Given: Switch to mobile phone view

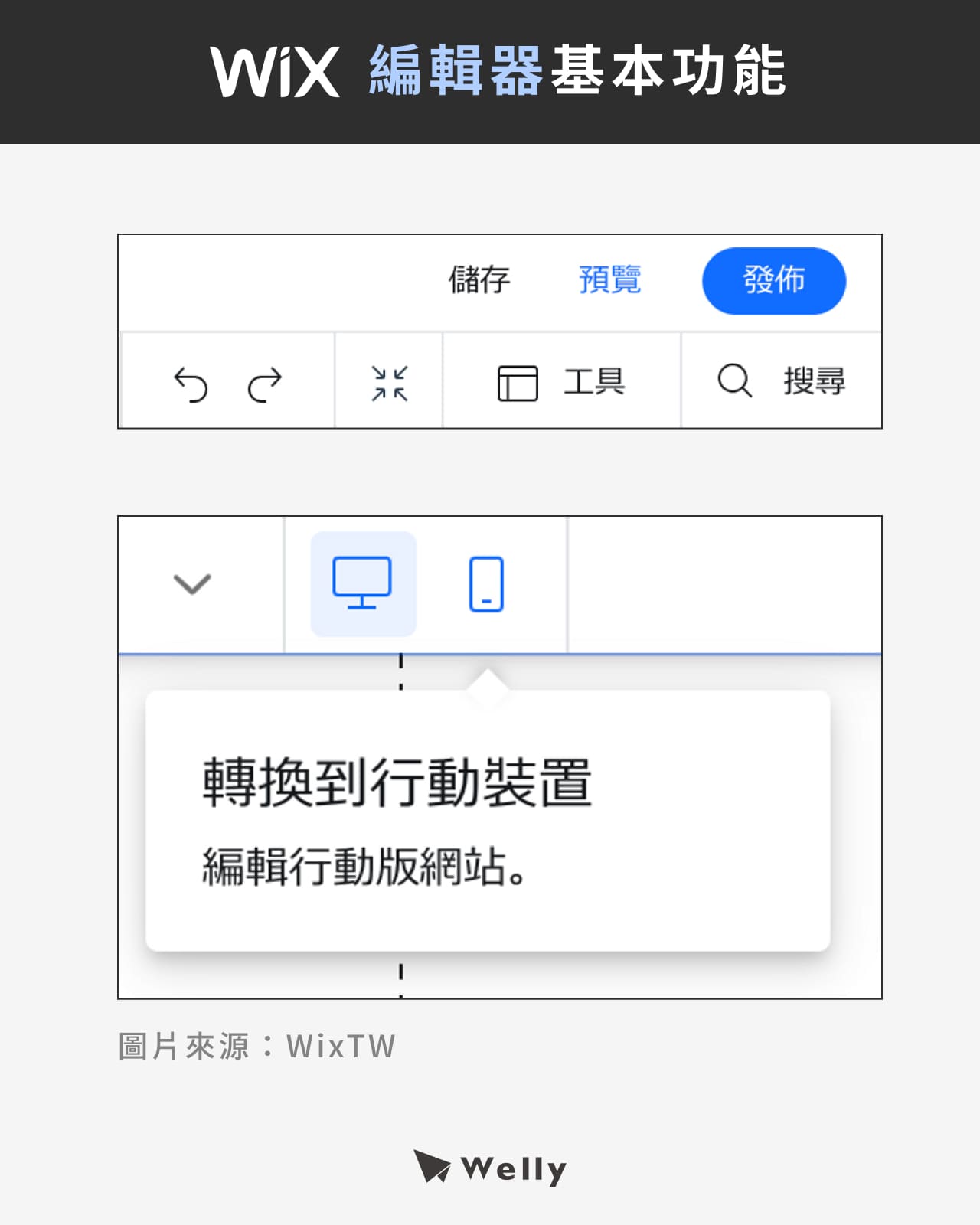Looking at the screenshot, I should pyautogui.click(x=486, y=584).
